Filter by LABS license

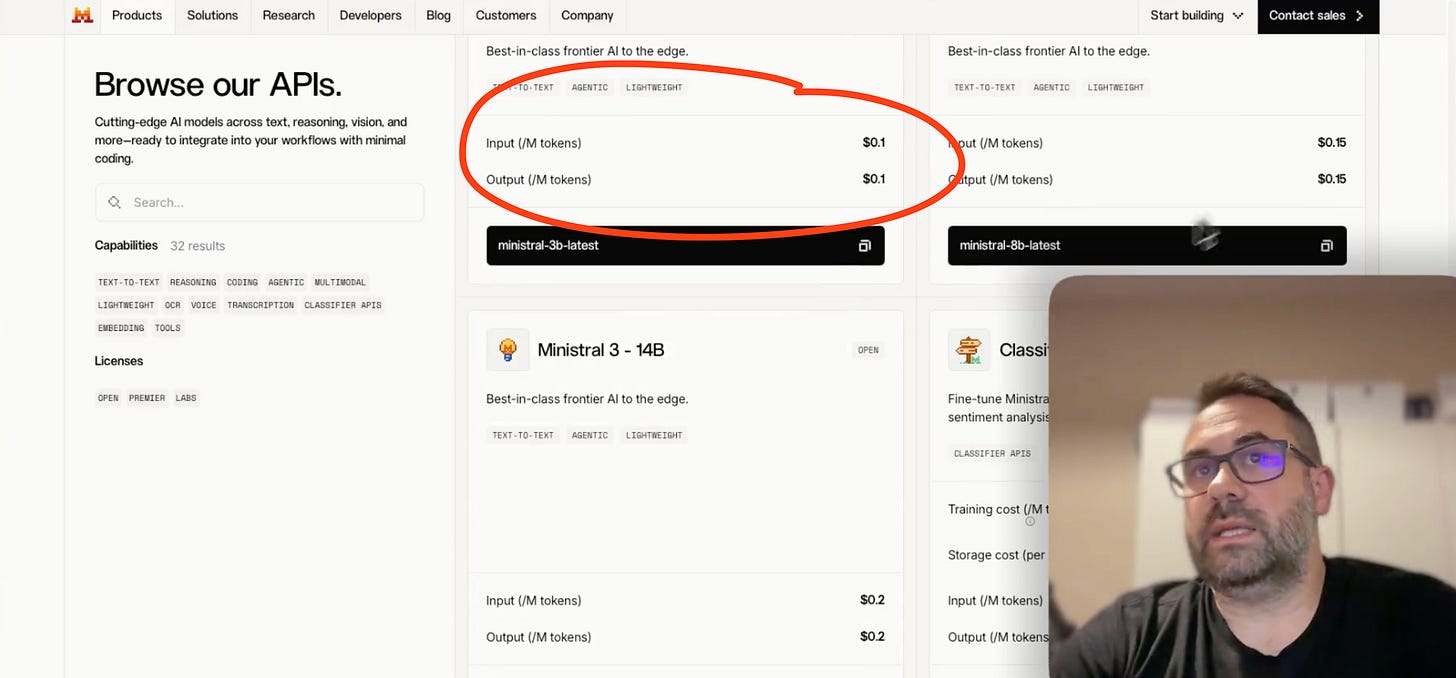(x=186, y=398)
